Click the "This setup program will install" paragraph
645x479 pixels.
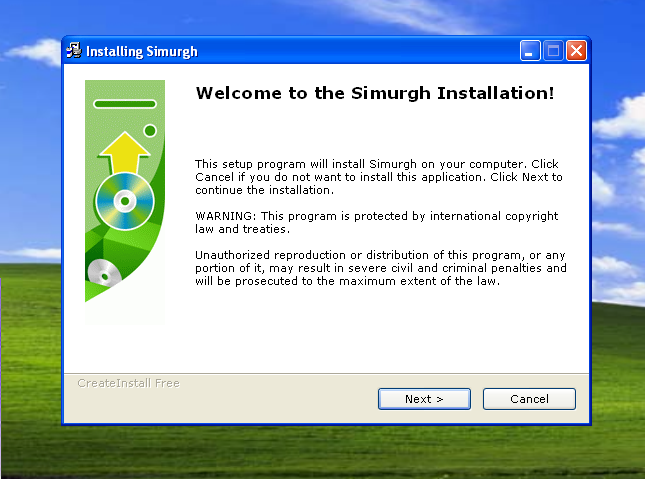point(378,176)
